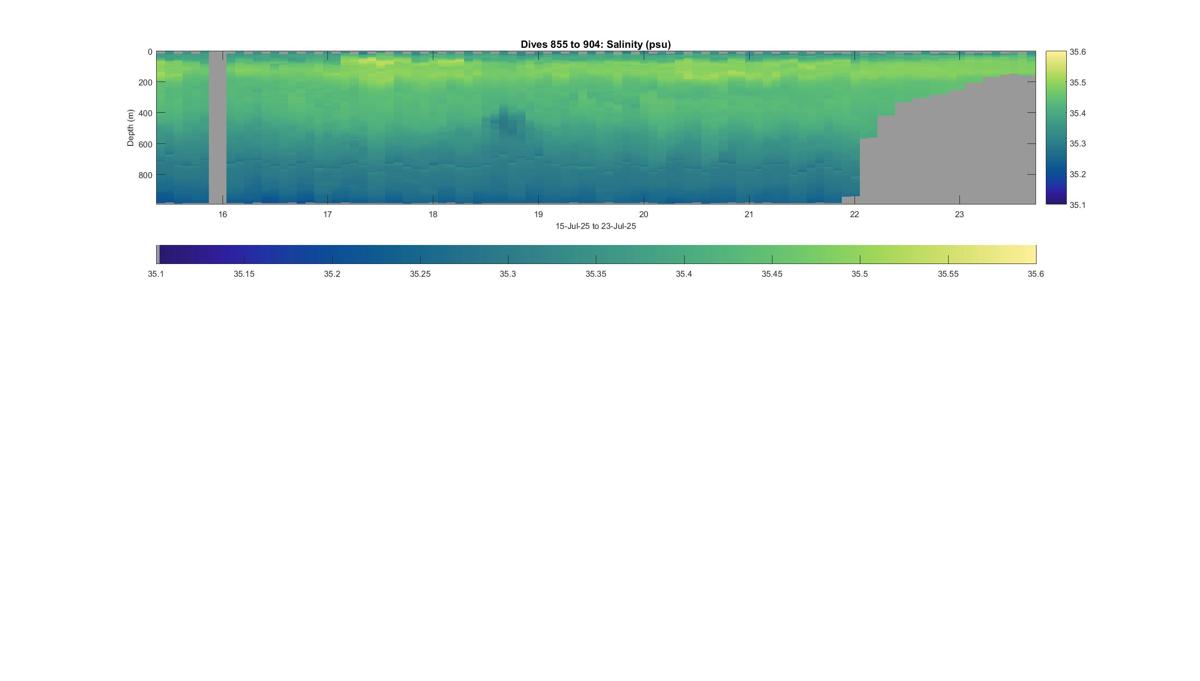
Task: Click the x-axis tick label 23
Action: pyautogui.click(x=959, y=215)
